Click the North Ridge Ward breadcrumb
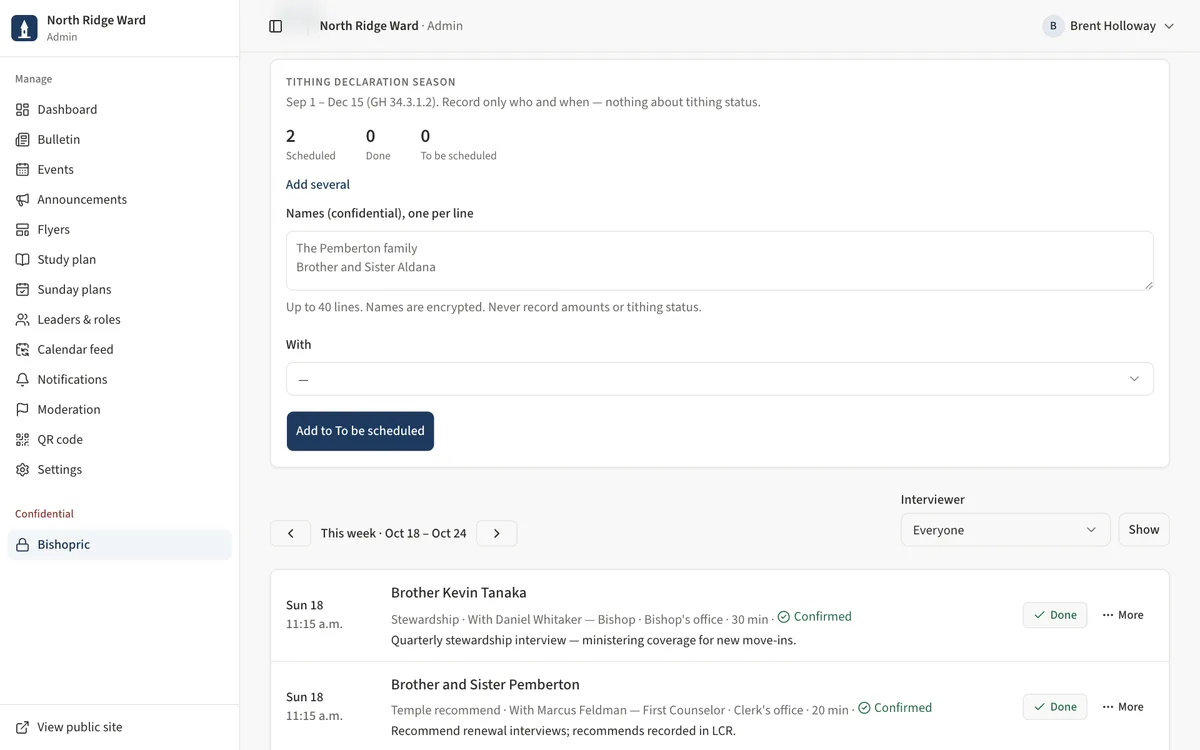1200x750 pixels. (369, 26)
